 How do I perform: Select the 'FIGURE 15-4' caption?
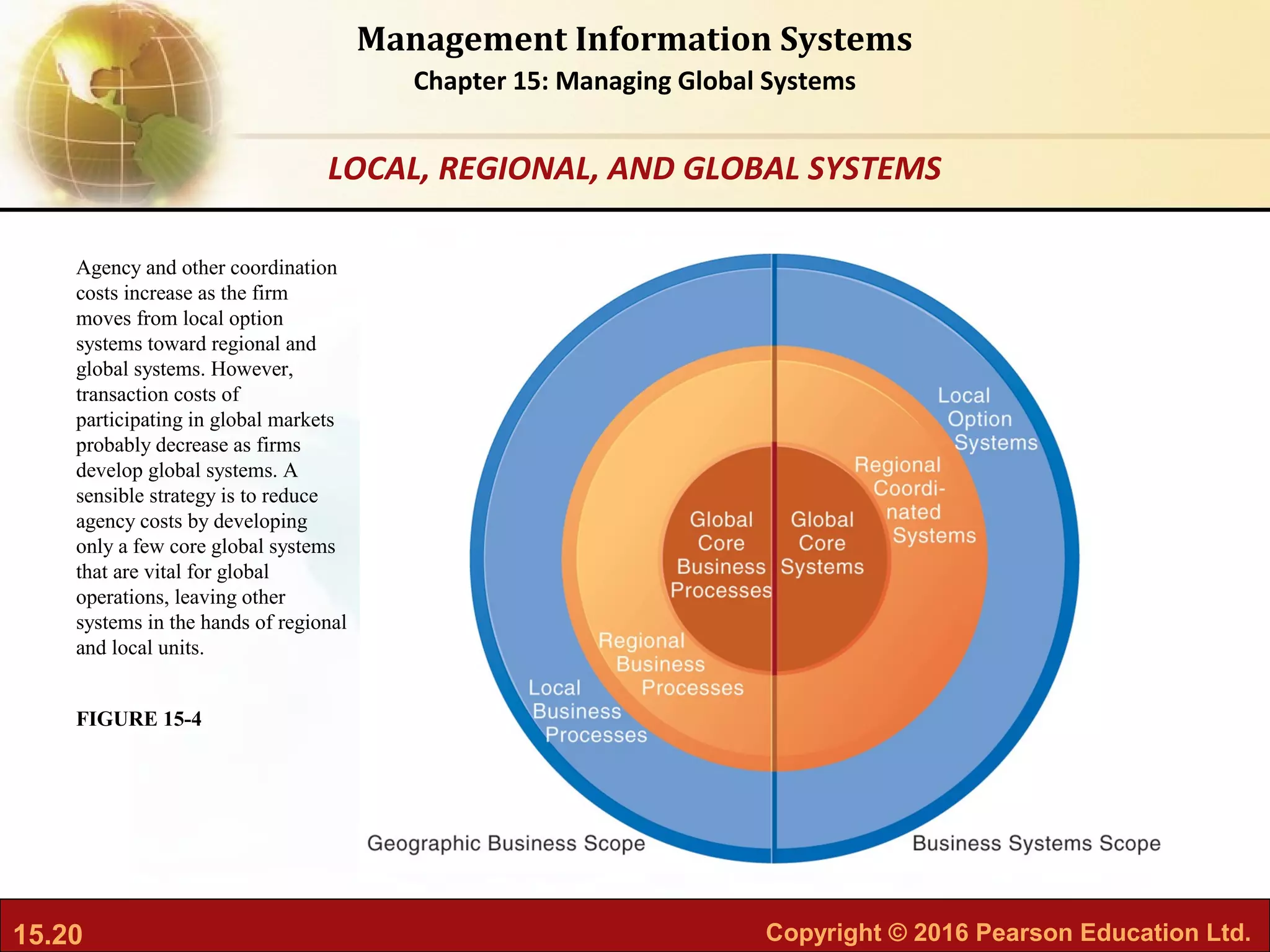[x=139, y=719]
